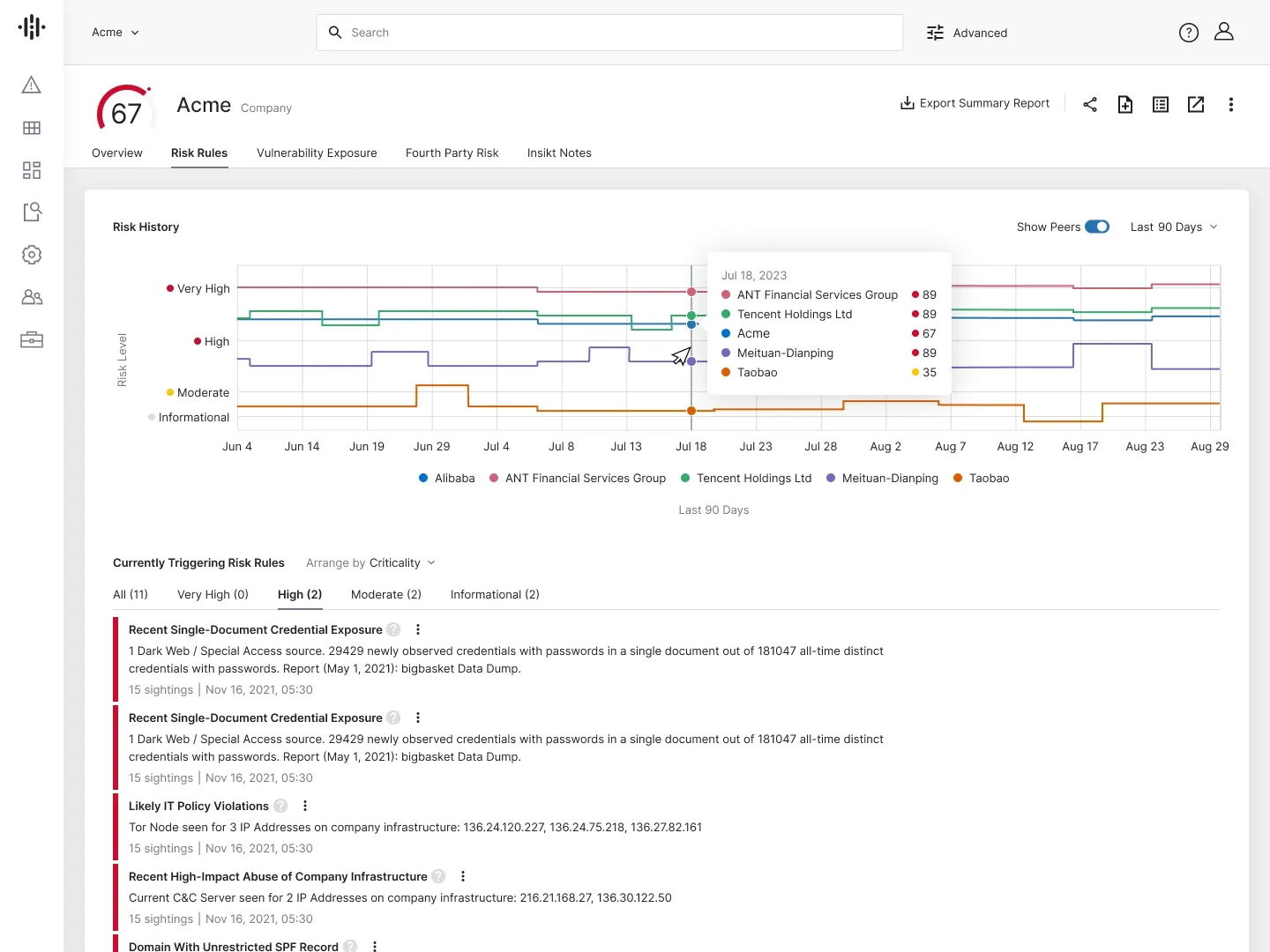Click help icon beside Likely IT Policy Violations

tap(280, 806)
